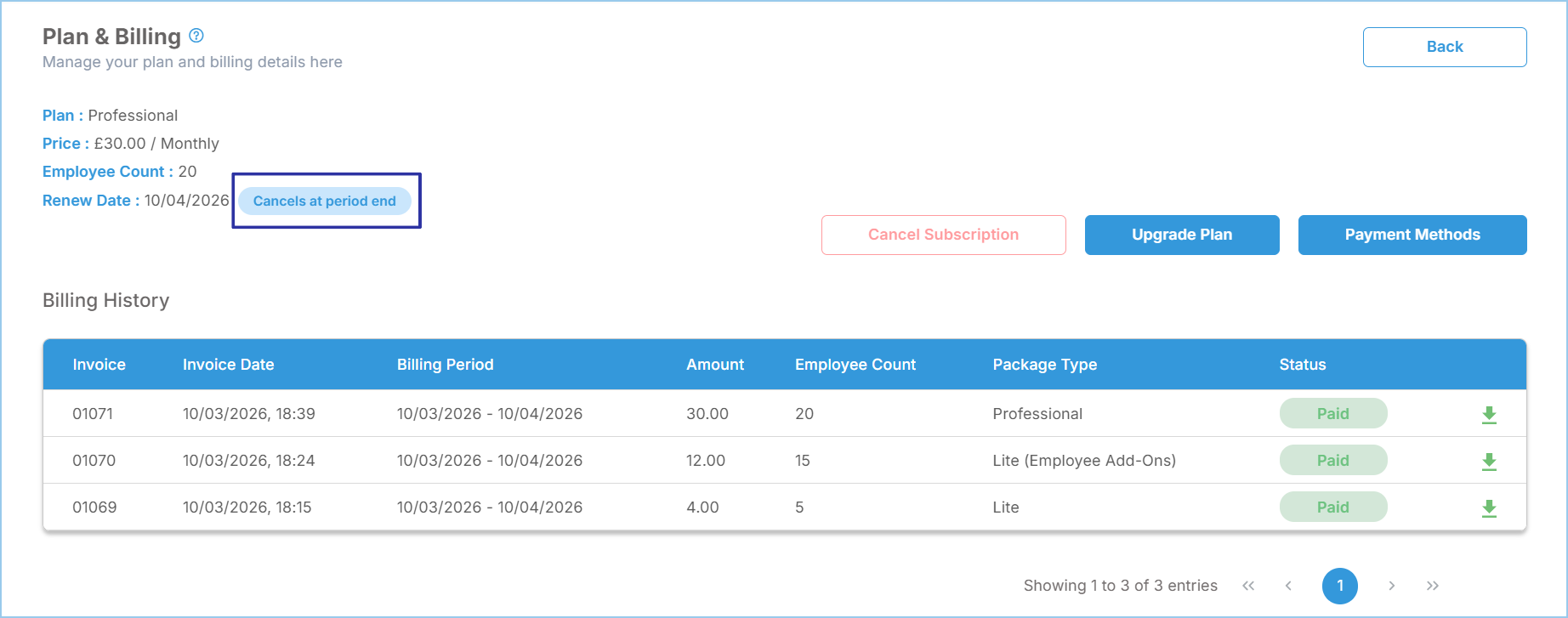Go to the next page arrow
Viewport: 1568px width, 618px height.
1391,586
